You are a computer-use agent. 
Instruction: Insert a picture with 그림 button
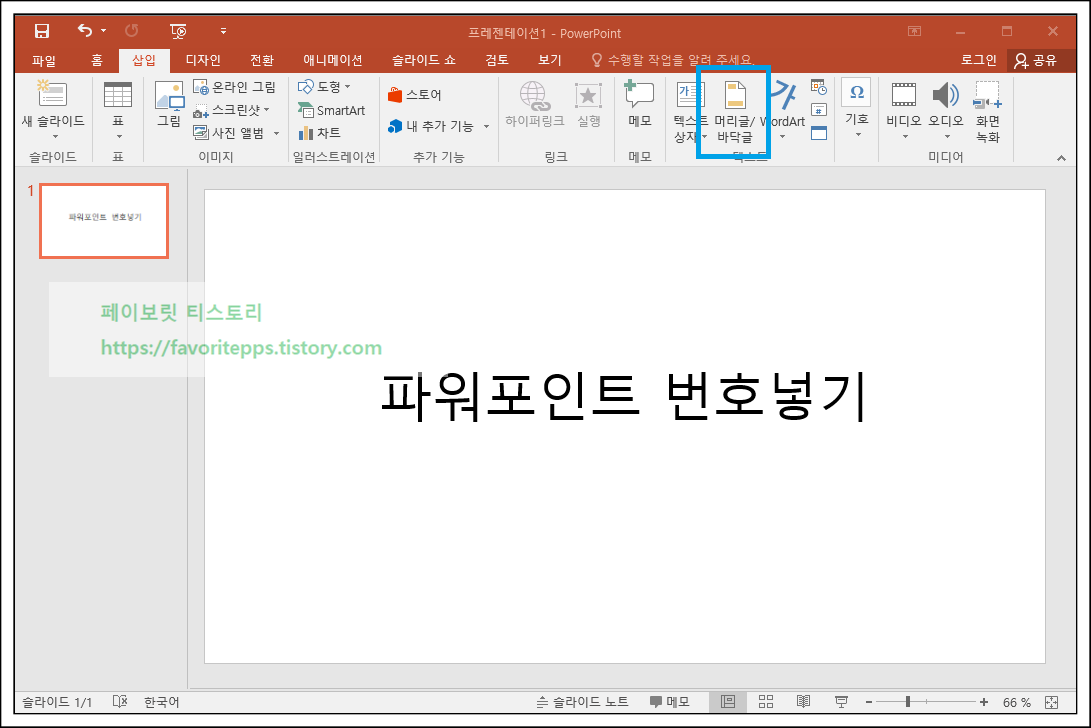(169, 104)
